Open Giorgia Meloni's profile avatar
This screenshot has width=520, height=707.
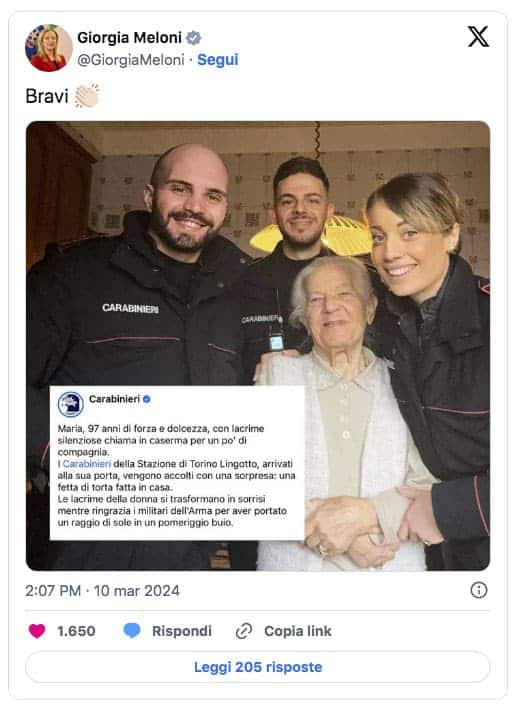(x=49, y=48)
